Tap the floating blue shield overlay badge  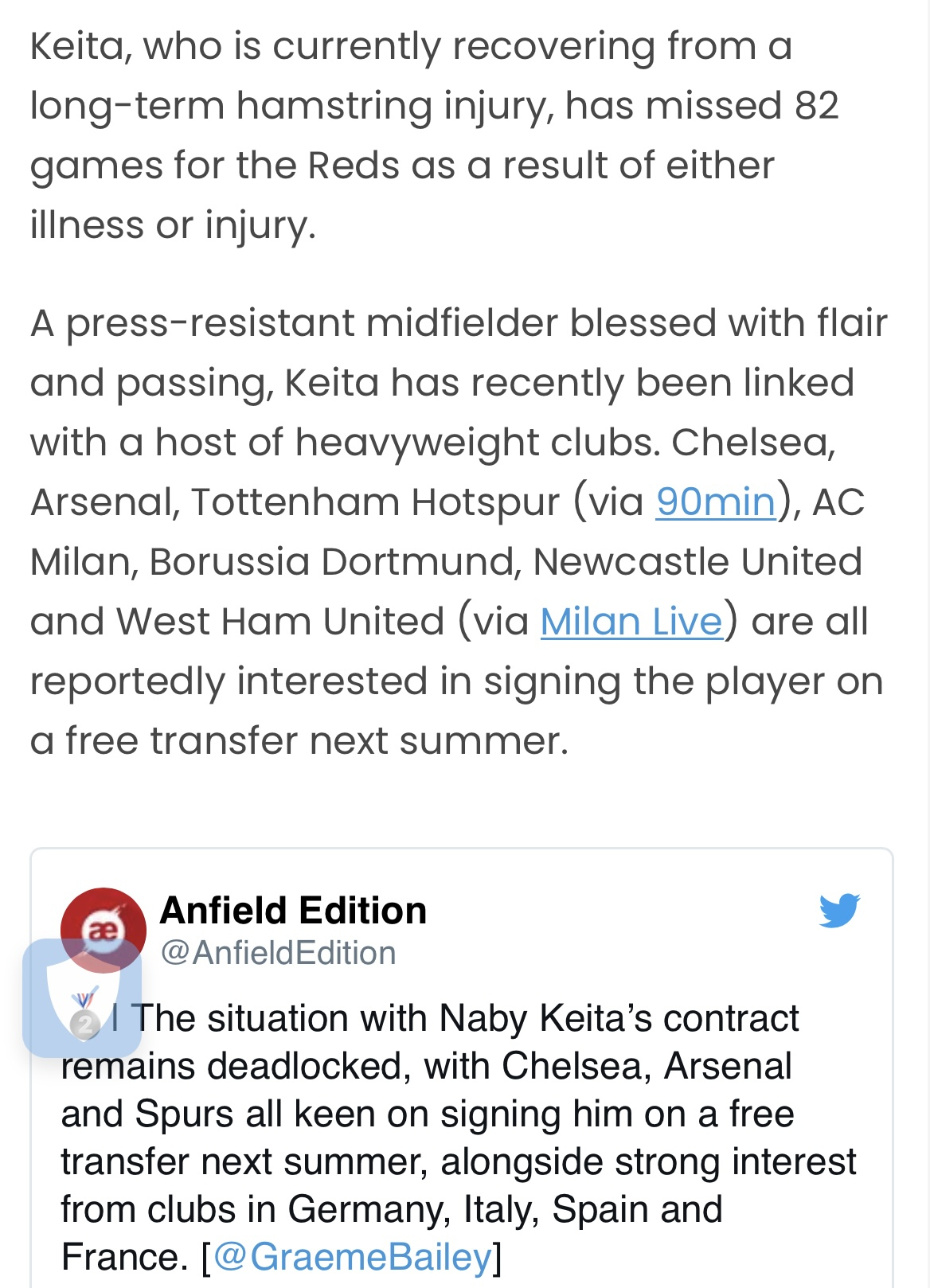(82, 998)
